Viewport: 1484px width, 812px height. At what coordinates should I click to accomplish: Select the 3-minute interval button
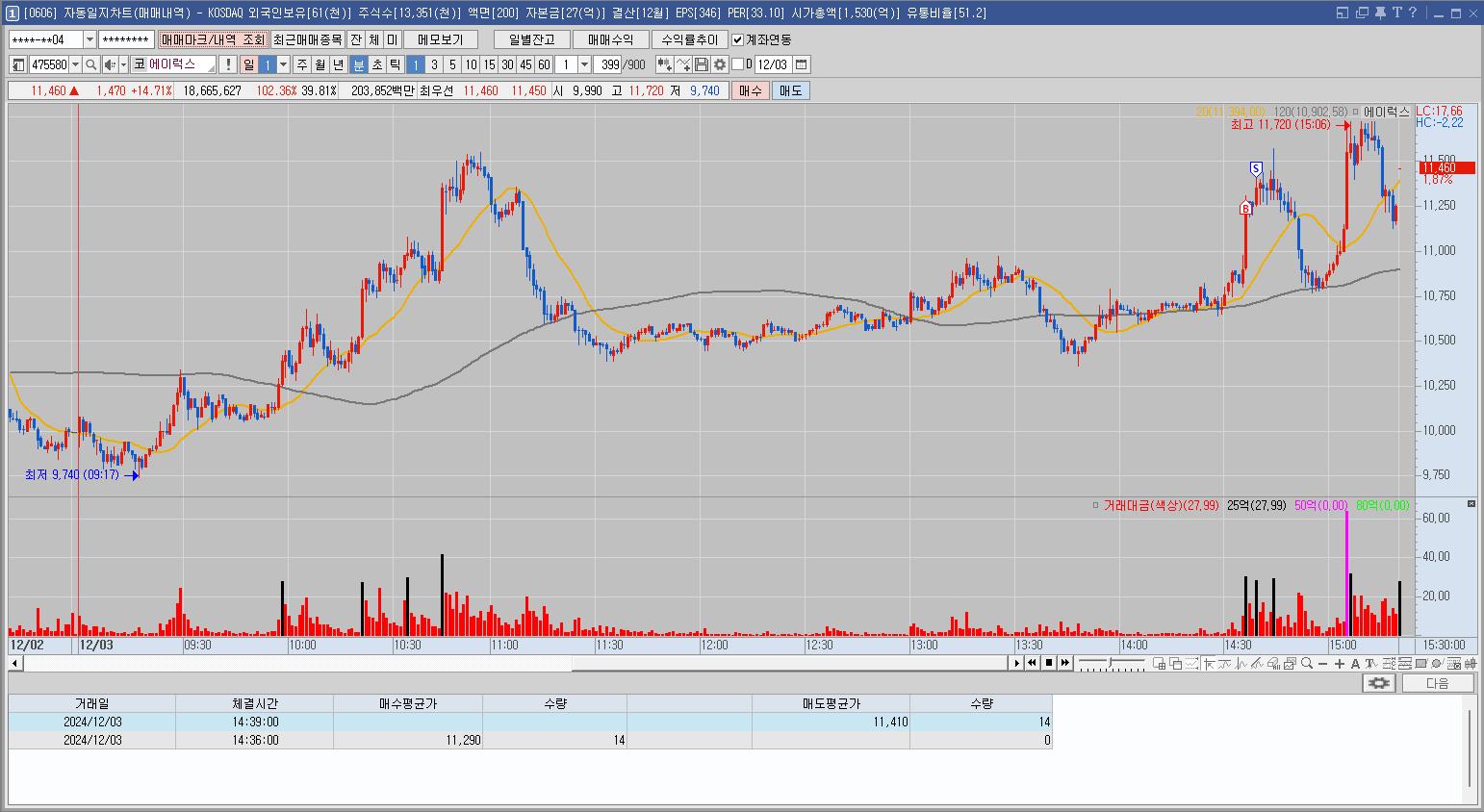(434, 64)
